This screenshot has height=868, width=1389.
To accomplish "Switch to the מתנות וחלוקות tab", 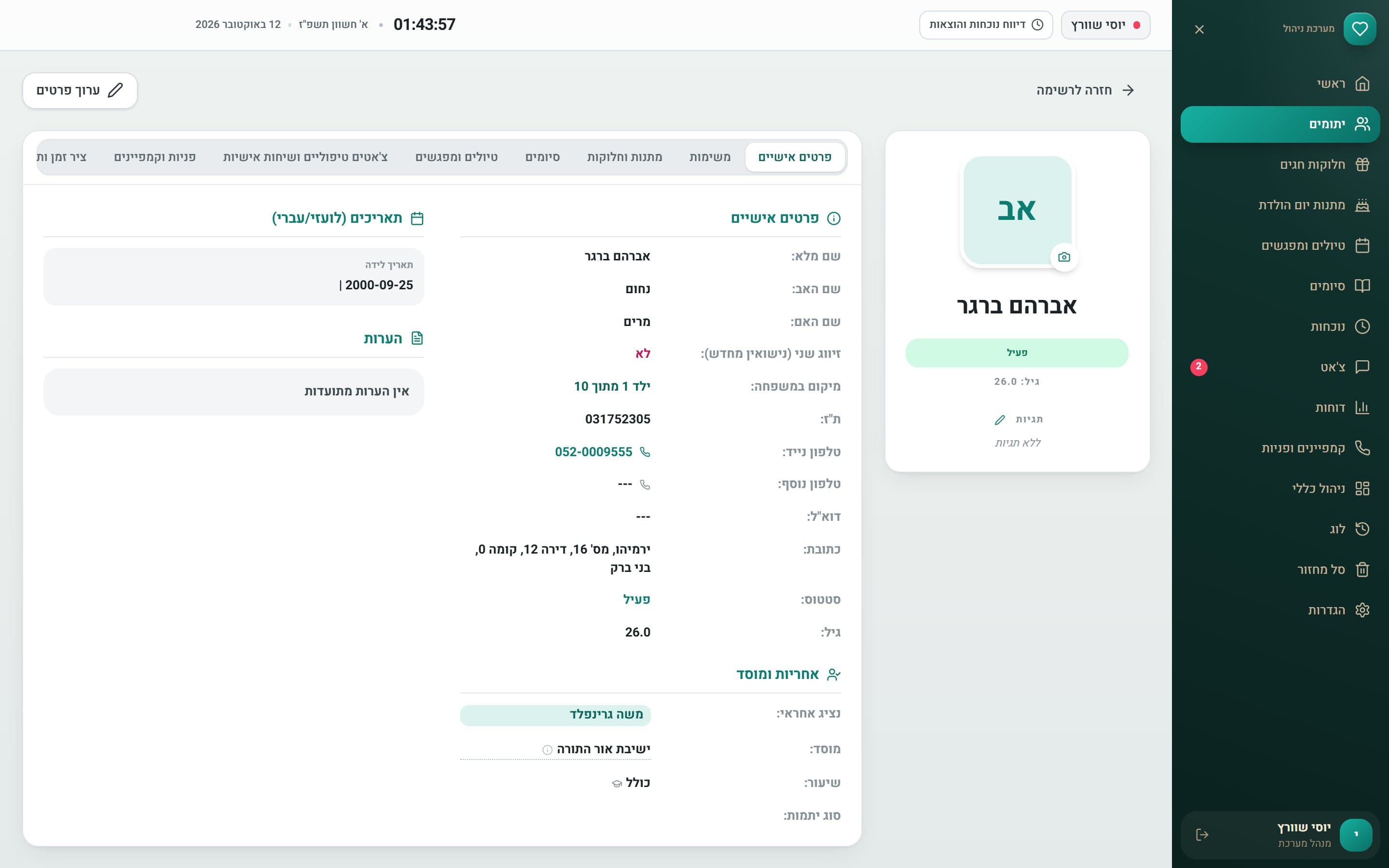I will point(625,157).
